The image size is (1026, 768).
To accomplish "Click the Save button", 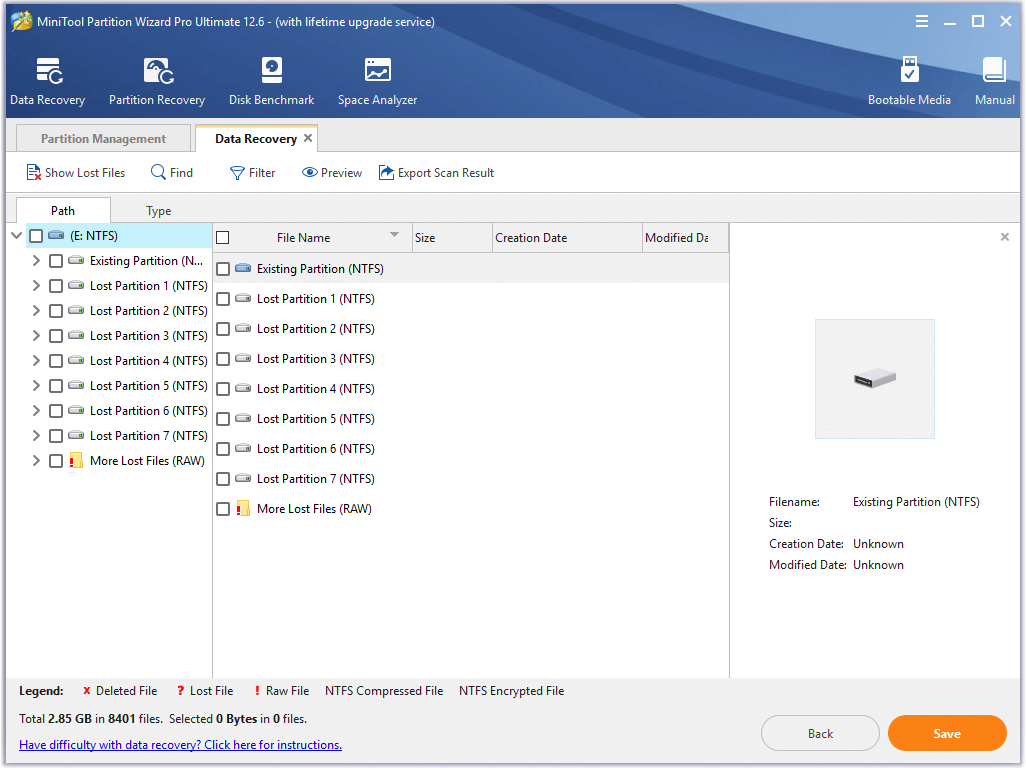I will tap(947, 733).
